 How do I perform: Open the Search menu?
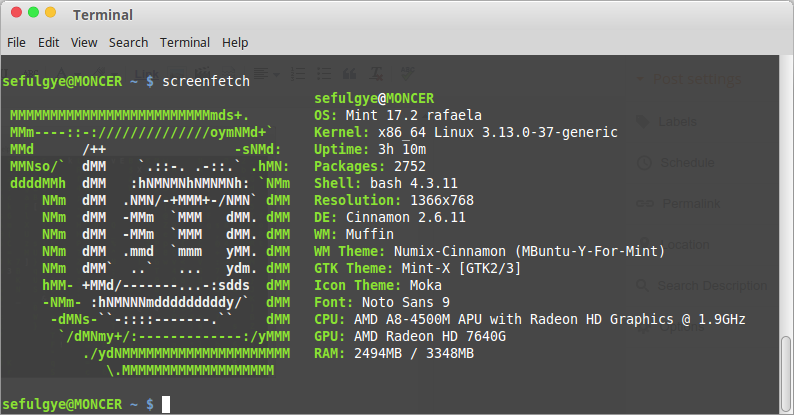[x=129, y=43]
